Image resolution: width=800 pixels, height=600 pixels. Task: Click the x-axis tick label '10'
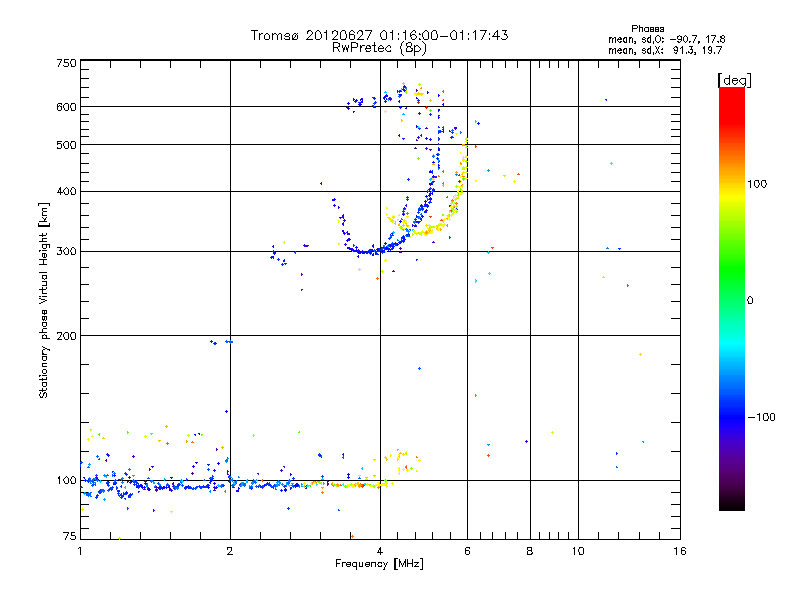578,551
